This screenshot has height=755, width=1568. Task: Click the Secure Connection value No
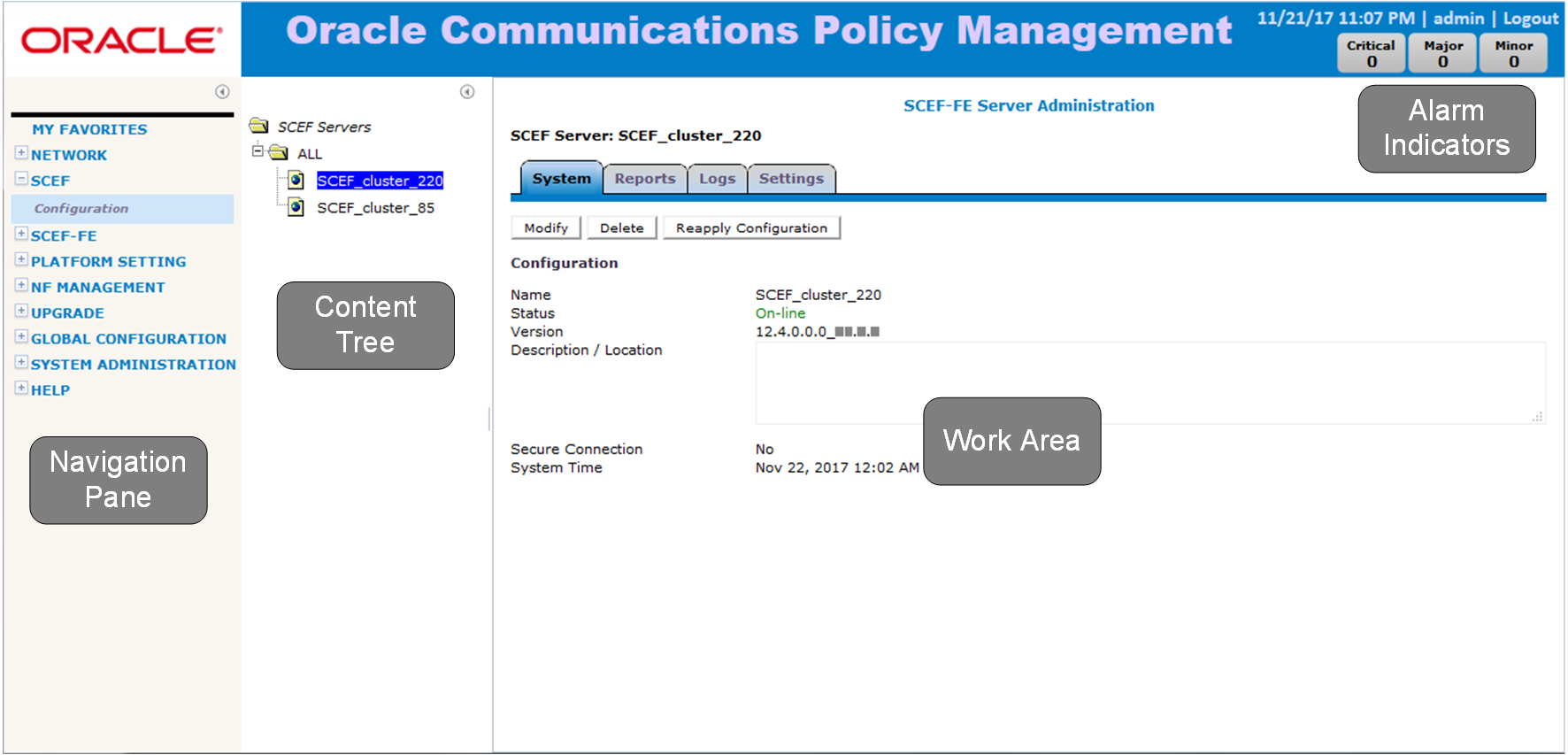765,450
